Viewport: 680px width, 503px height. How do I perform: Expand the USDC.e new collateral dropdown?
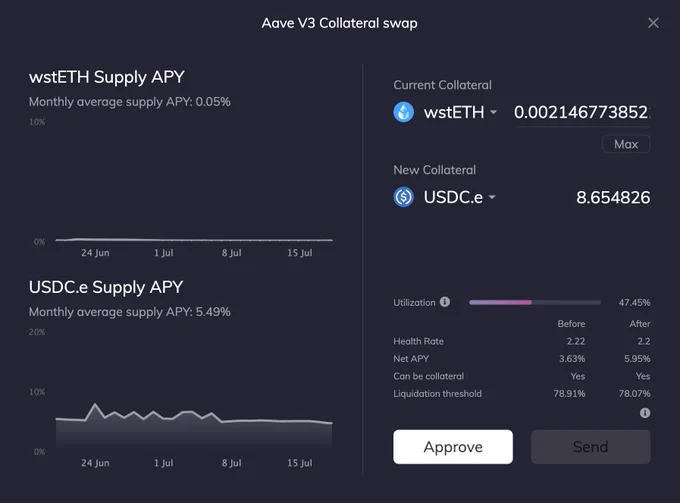[x=492, y=197]
